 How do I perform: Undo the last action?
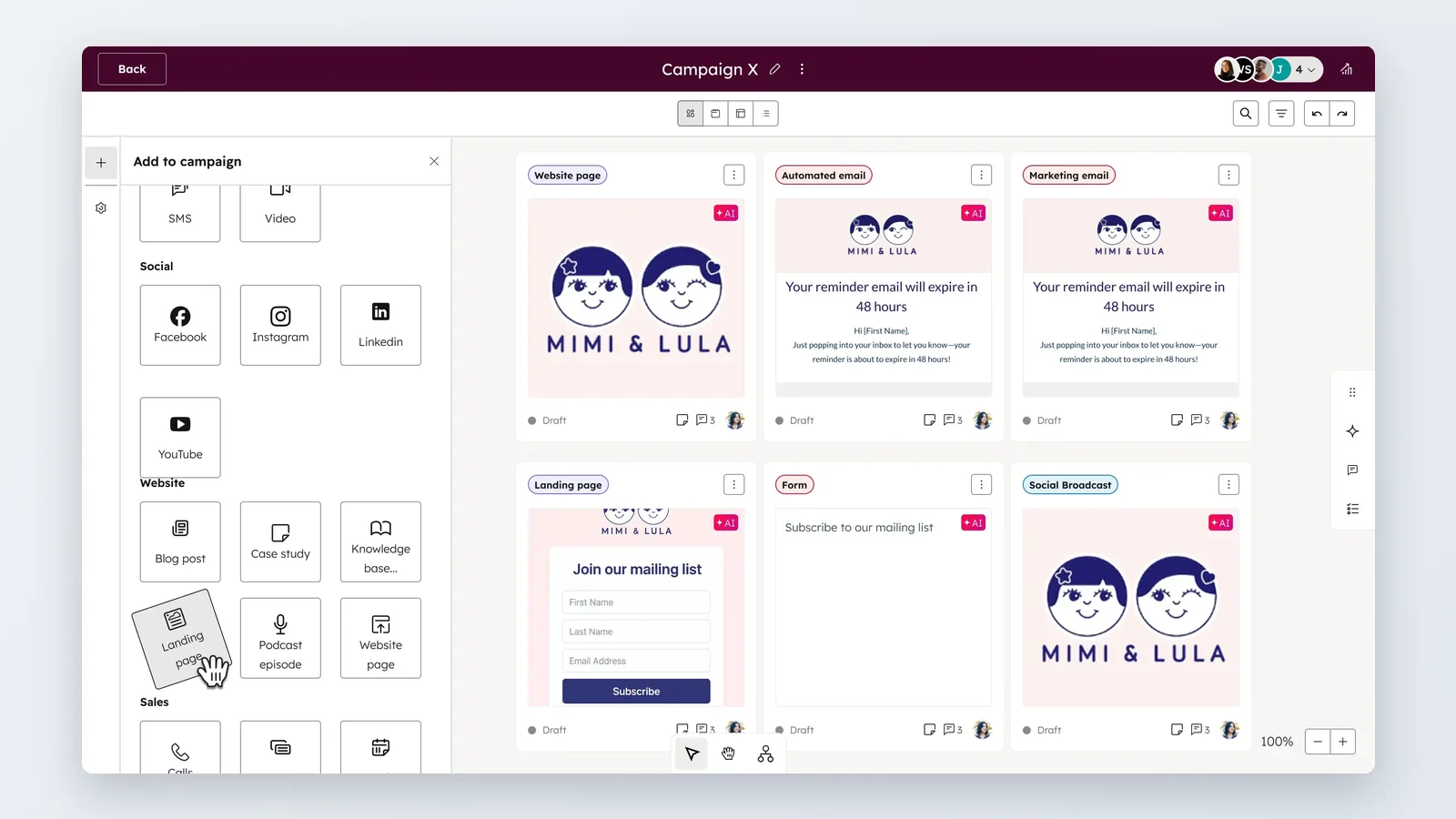1317,114
